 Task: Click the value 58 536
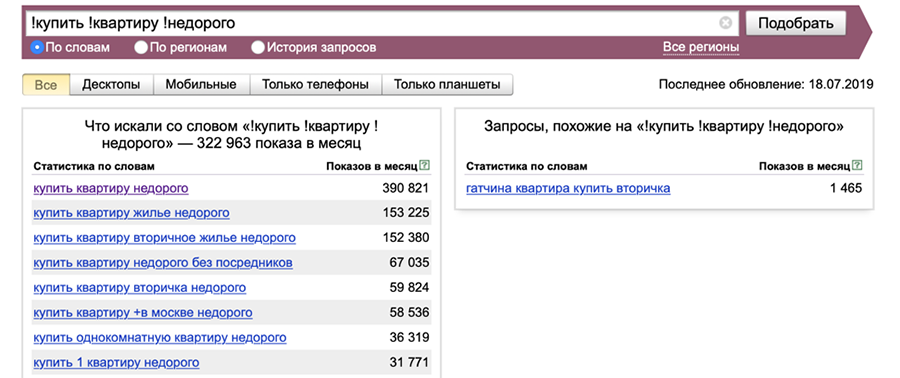pos(409,313)
